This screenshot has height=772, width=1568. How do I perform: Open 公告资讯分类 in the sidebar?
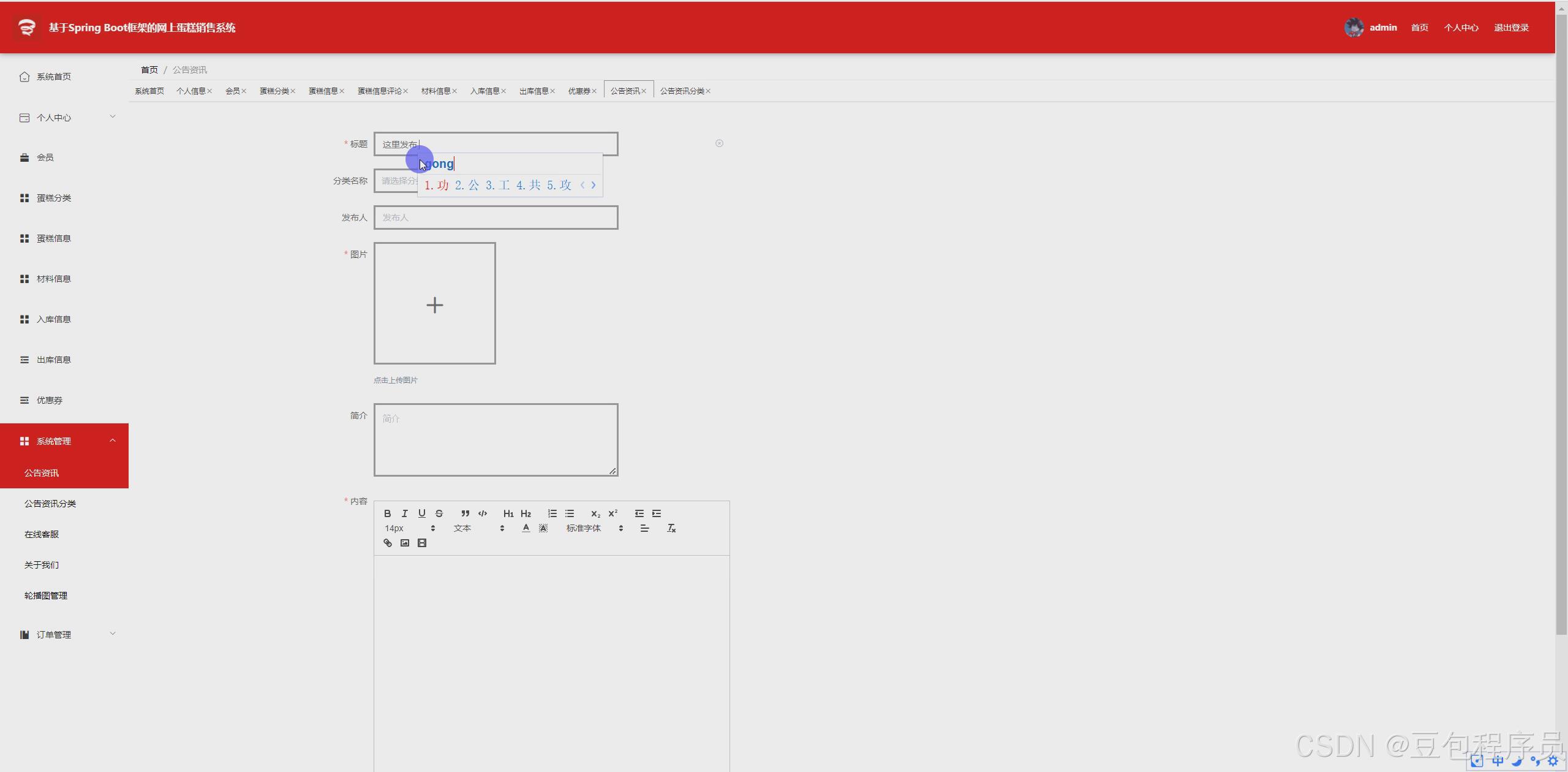click(x=50, y=504)
